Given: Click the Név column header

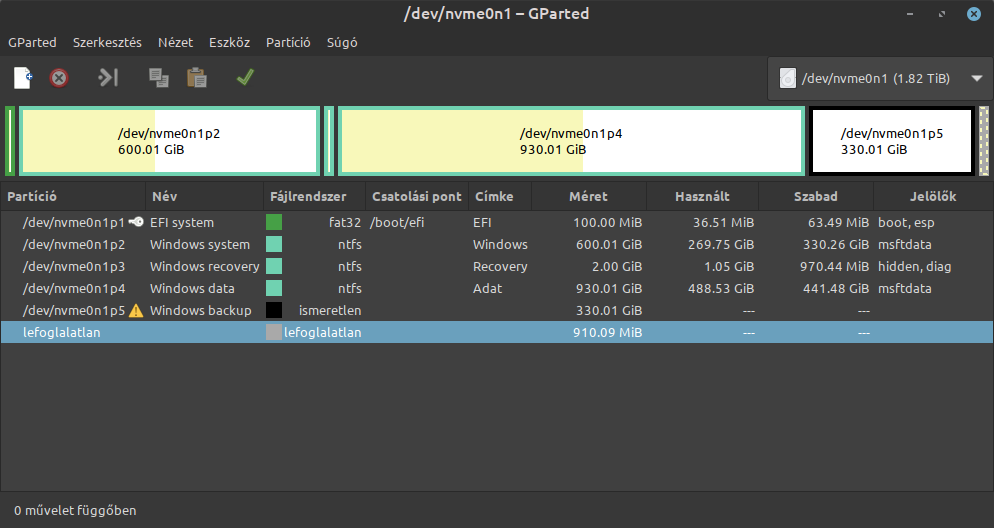Looking at the screenshot, I should pyautogui.click(x=204, y=196).
